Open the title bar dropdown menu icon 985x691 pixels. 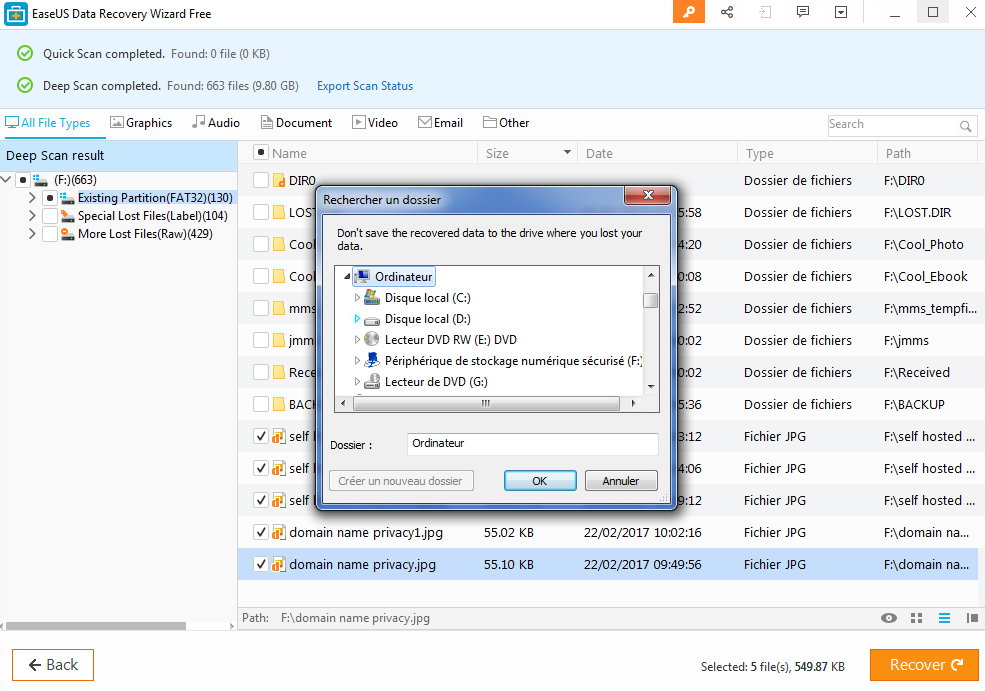point(841,12)
